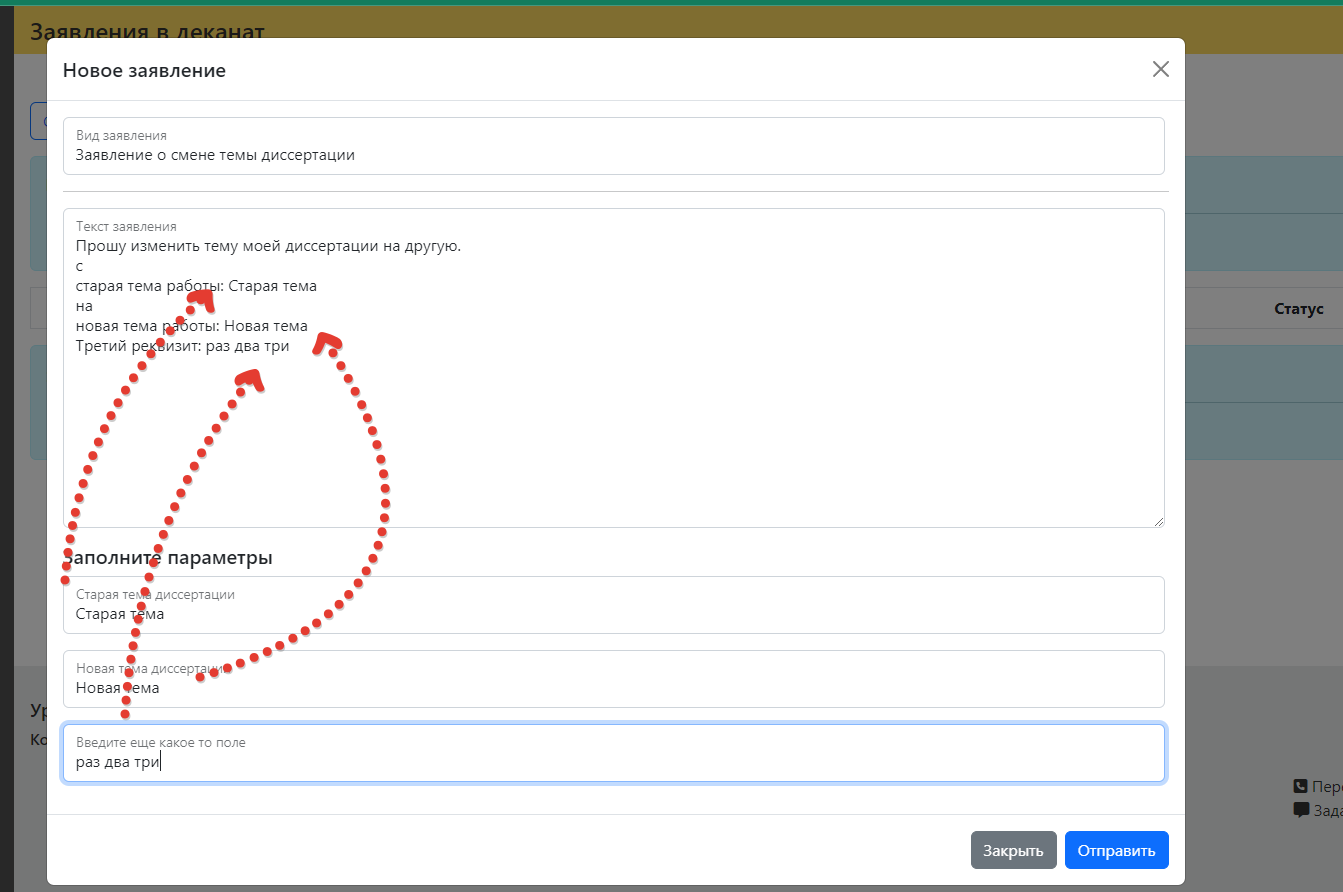Submit the form with Отправить button
This screenshot has height=892, width=1343.
click(1116, 850)
